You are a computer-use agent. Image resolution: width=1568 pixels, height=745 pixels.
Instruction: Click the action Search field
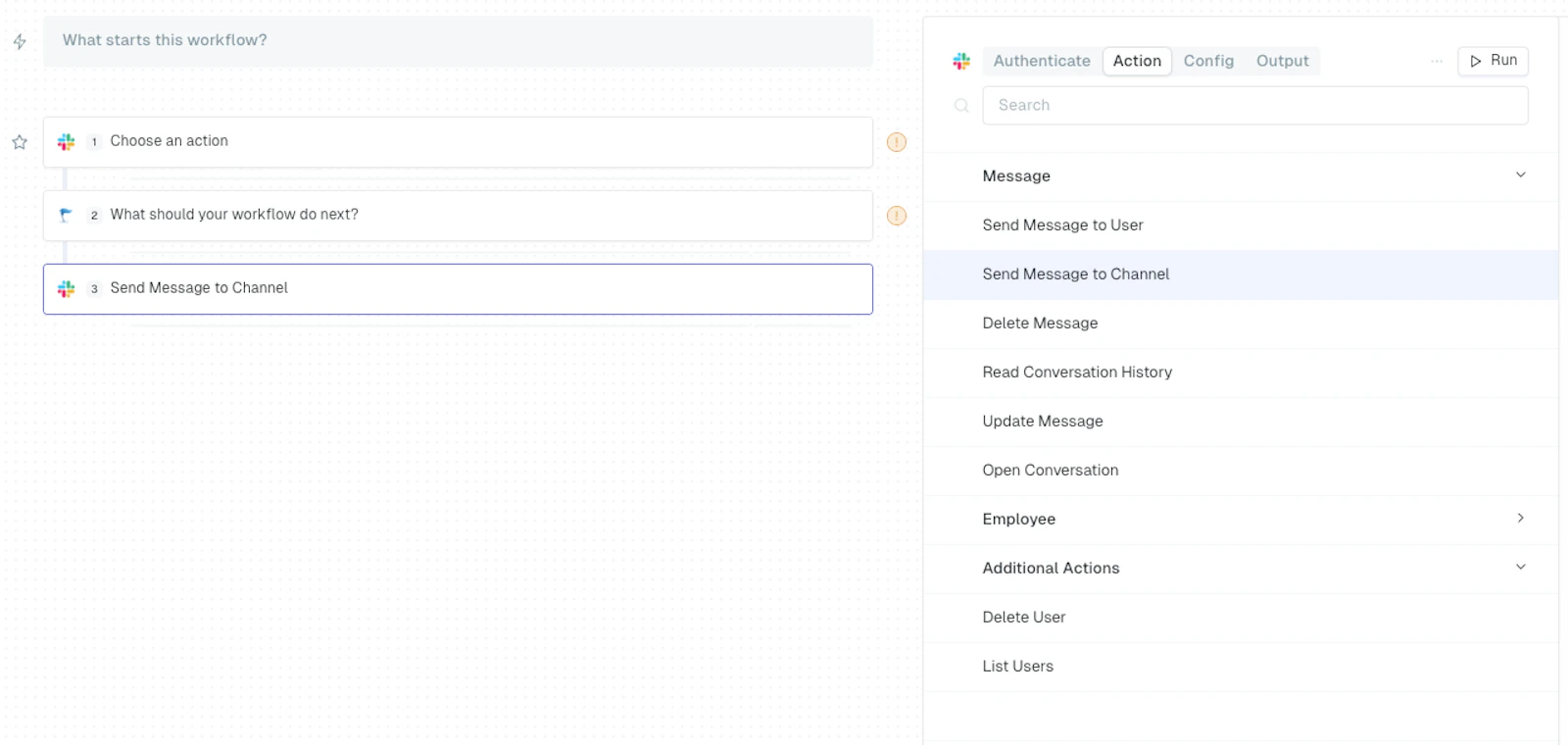point(1255,105)
